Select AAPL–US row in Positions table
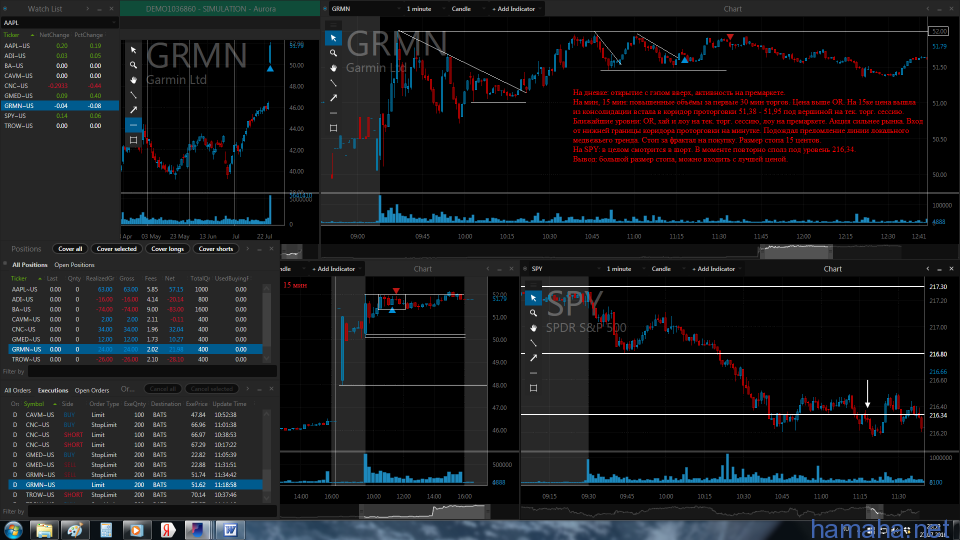Image resolution: width=960 pixels, height=540 pixels. pyautogui.click(x=135, y=290)
